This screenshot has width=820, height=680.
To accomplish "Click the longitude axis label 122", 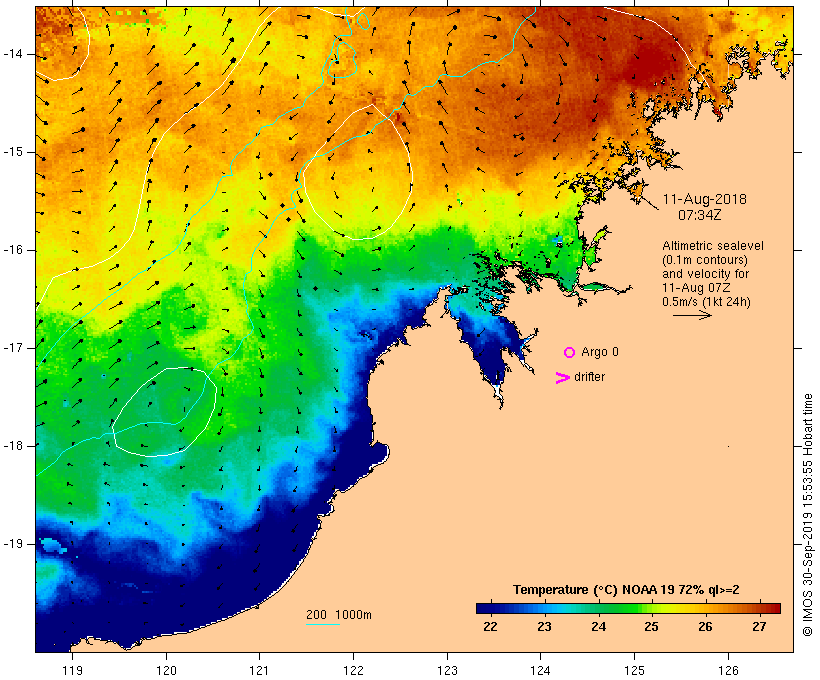I will [354, 670].
